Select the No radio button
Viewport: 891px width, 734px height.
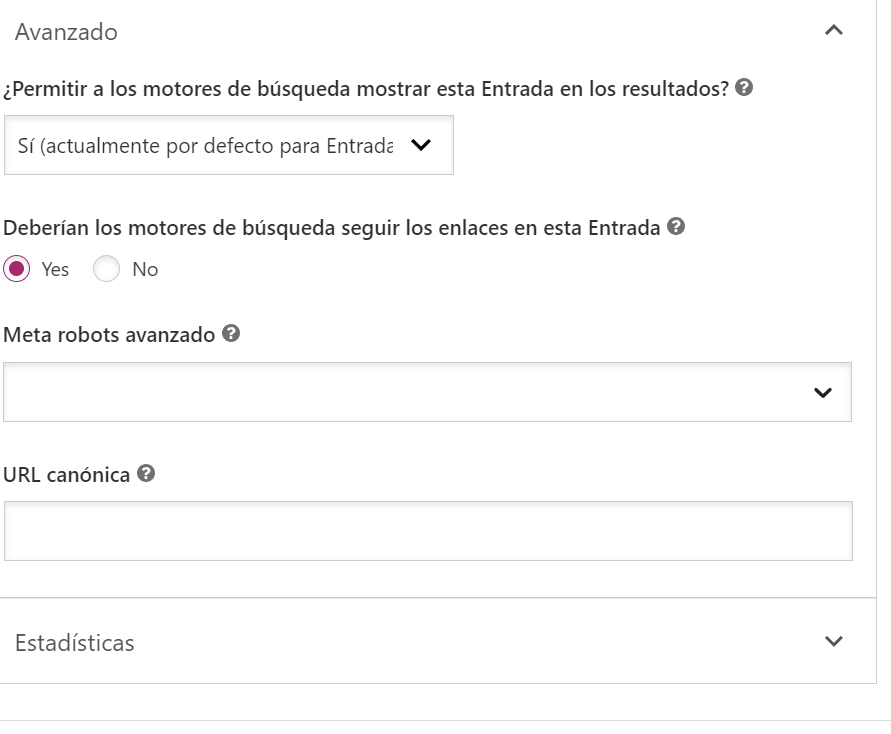tap(106, 269)
